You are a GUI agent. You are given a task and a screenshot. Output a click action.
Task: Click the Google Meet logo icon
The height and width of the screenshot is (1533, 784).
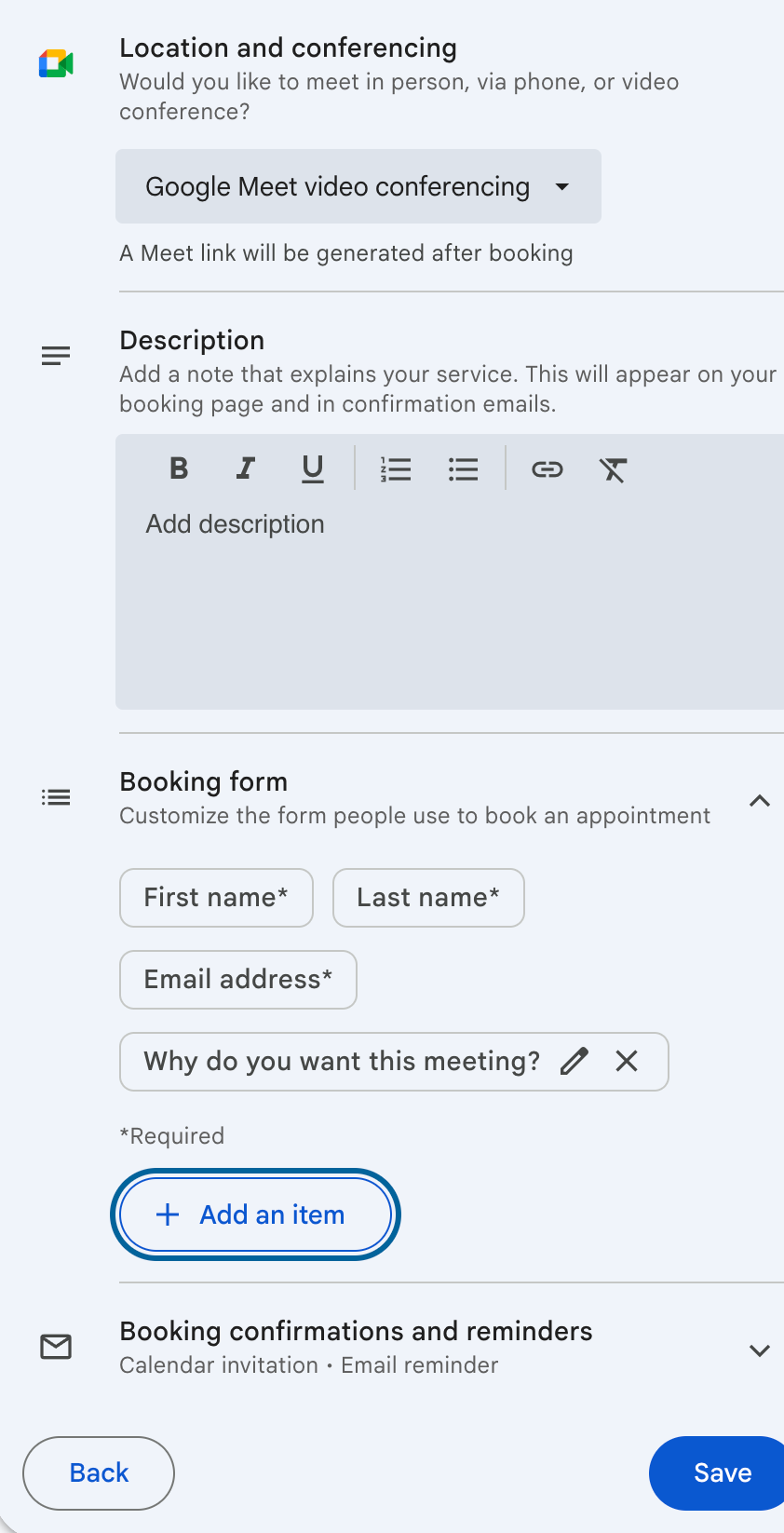tap(55, 62)
